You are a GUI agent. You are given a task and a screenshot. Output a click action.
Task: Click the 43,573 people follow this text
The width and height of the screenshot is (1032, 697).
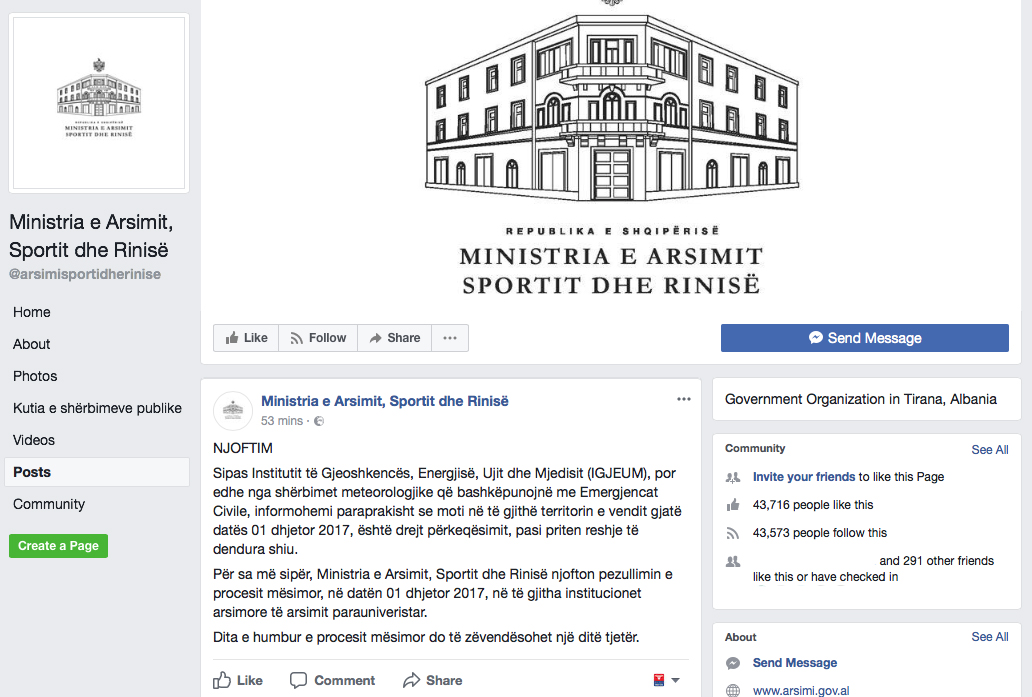point(819,532)
